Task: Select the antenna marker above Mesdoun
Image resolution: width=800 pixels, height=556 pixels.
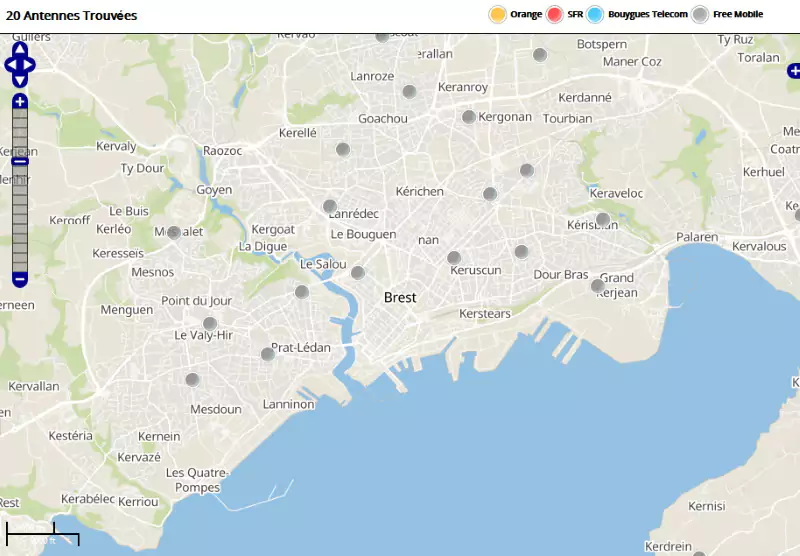Action: [x=192, y=380]
